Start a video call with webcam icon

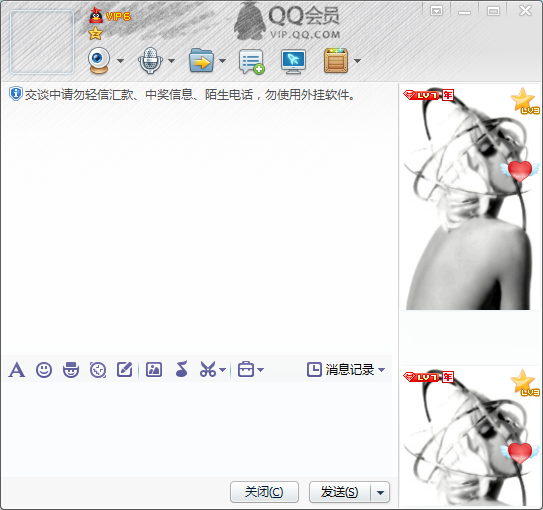click(x=99, y=61)
